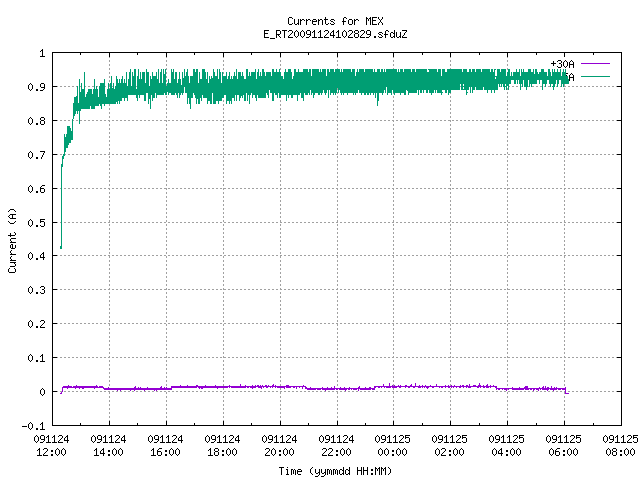
Task: Click the "+30A" legend label
Action: click(562, 64)
